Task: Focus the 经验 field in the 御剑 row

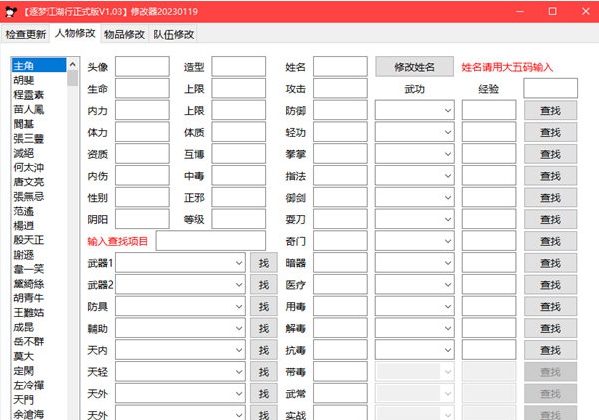Action: click(489, 198)
